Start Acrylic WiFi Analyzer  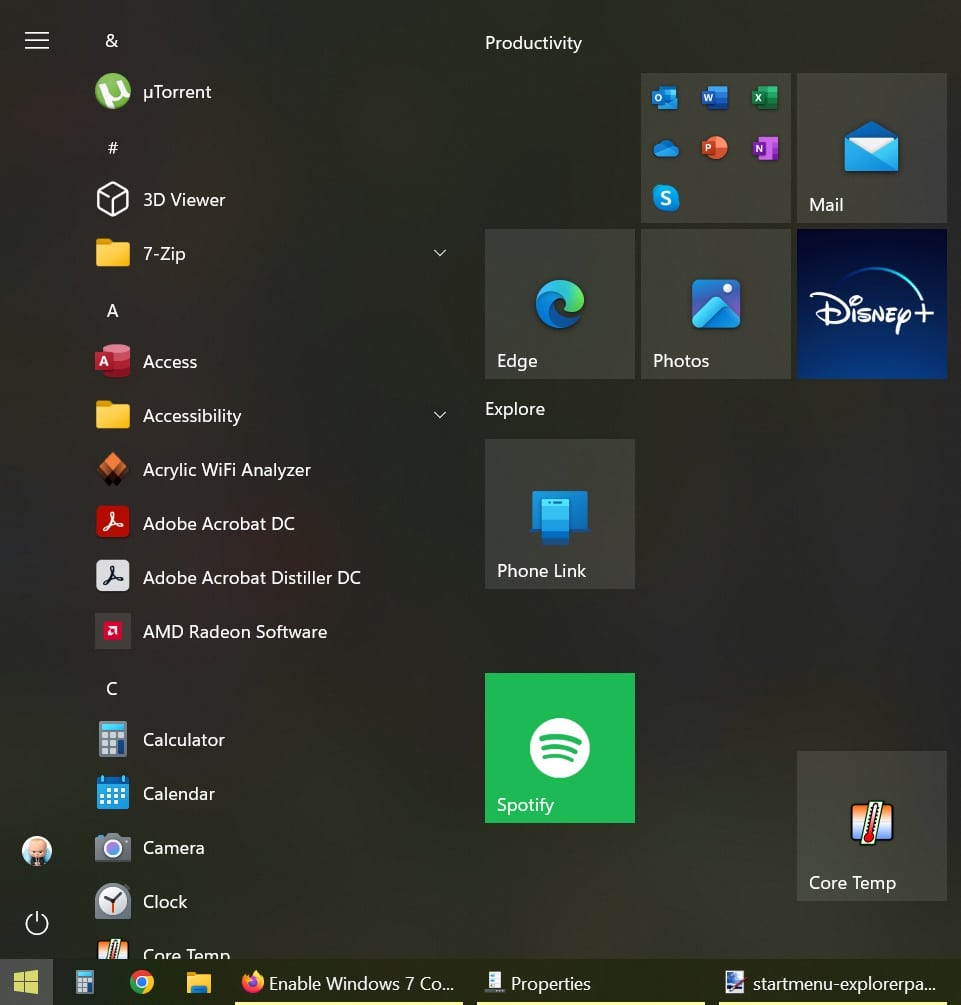(x=228, y=469)
